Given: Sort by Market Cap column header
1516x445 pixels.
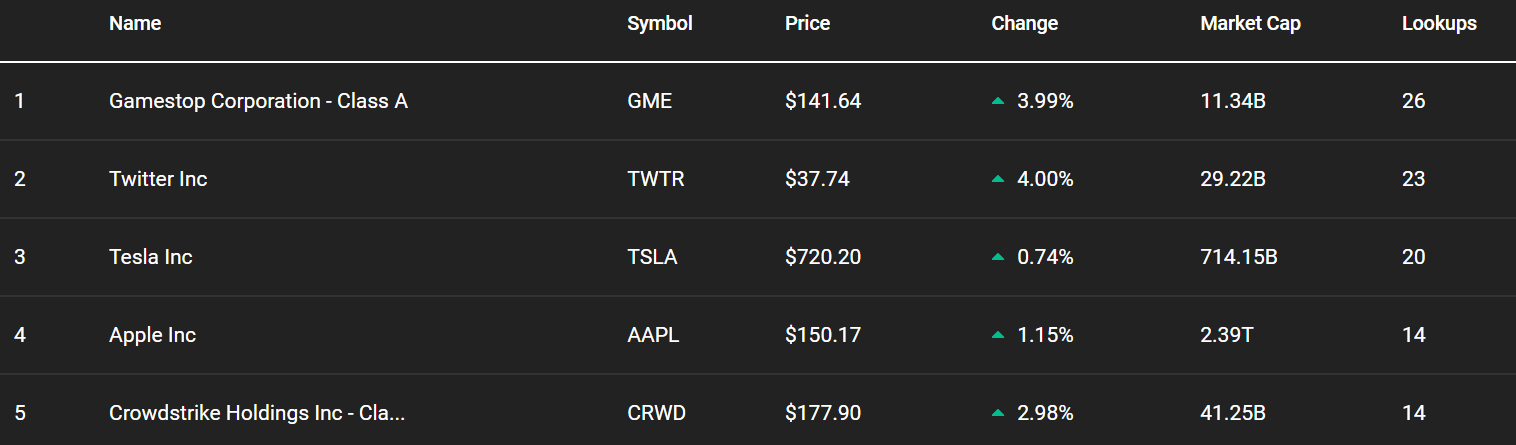Looking at the screenshot, I should pos(1251,23).
